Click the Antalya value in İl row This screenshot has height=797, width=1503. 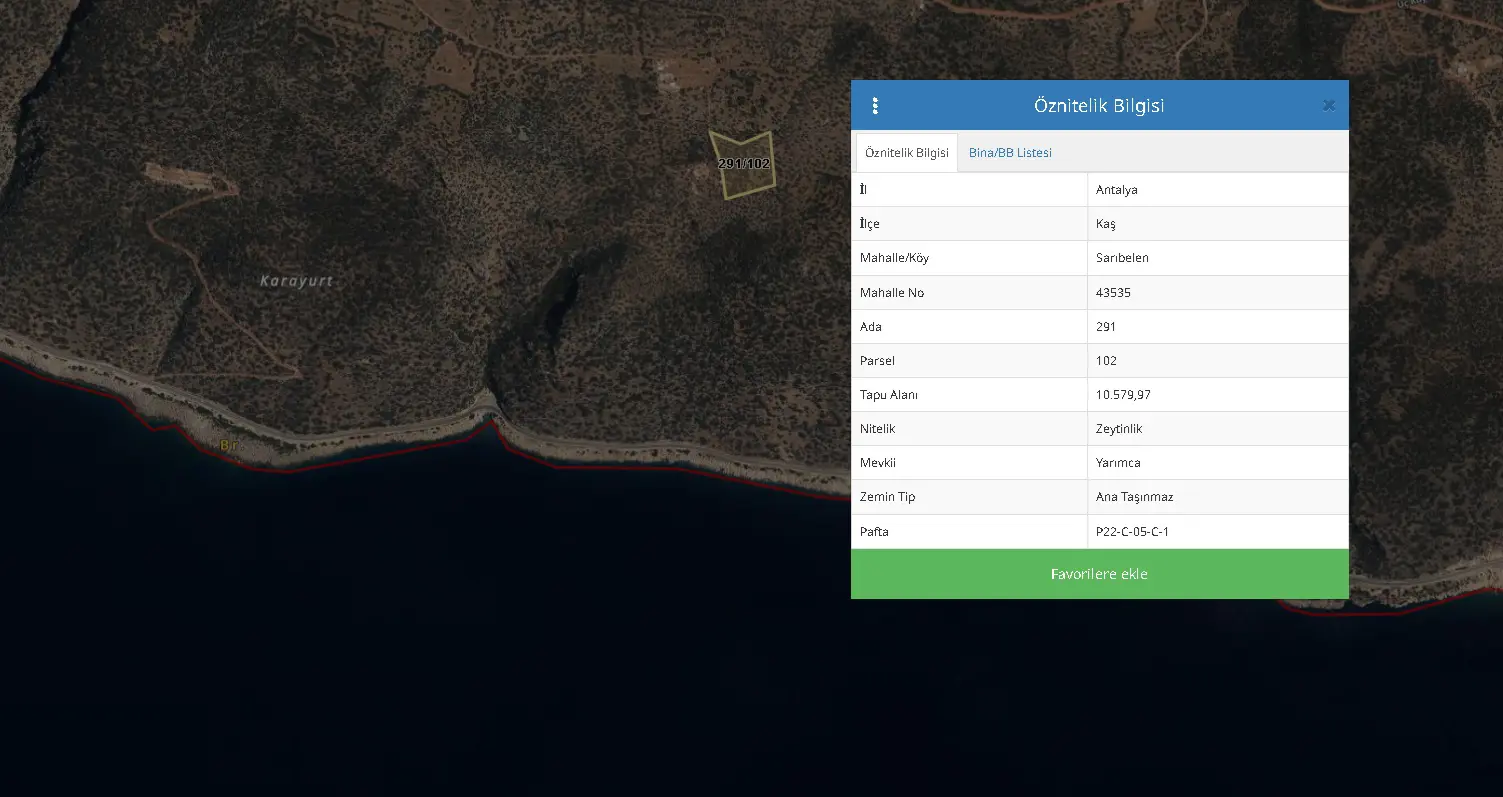(1117, 190)
